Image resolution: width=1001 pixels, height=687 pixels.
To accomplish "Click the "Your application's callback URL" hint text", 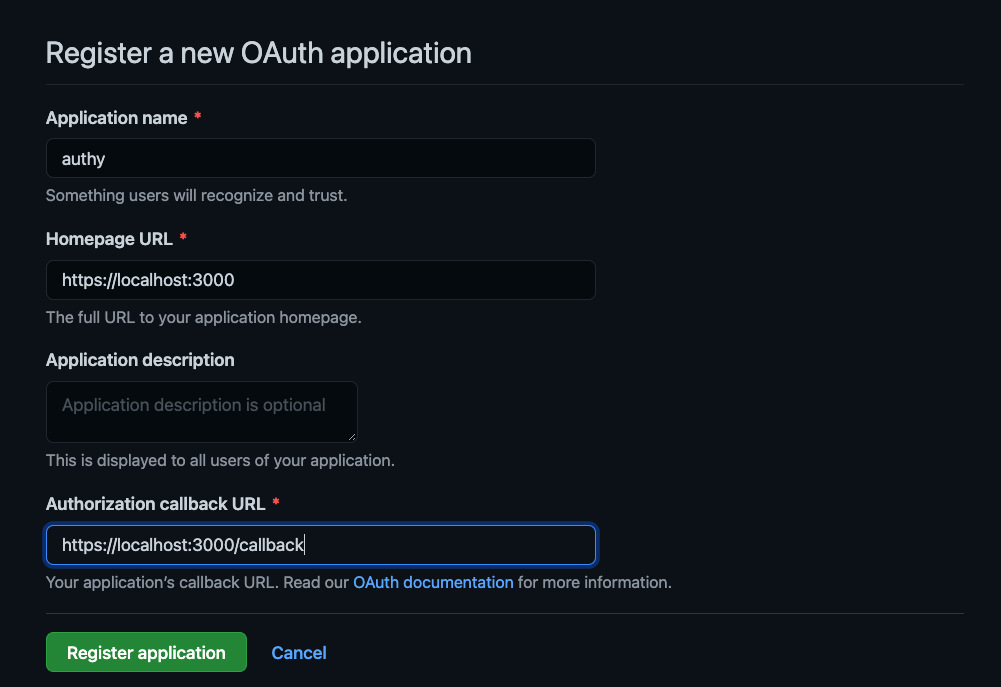I will (x=198, y=582).
